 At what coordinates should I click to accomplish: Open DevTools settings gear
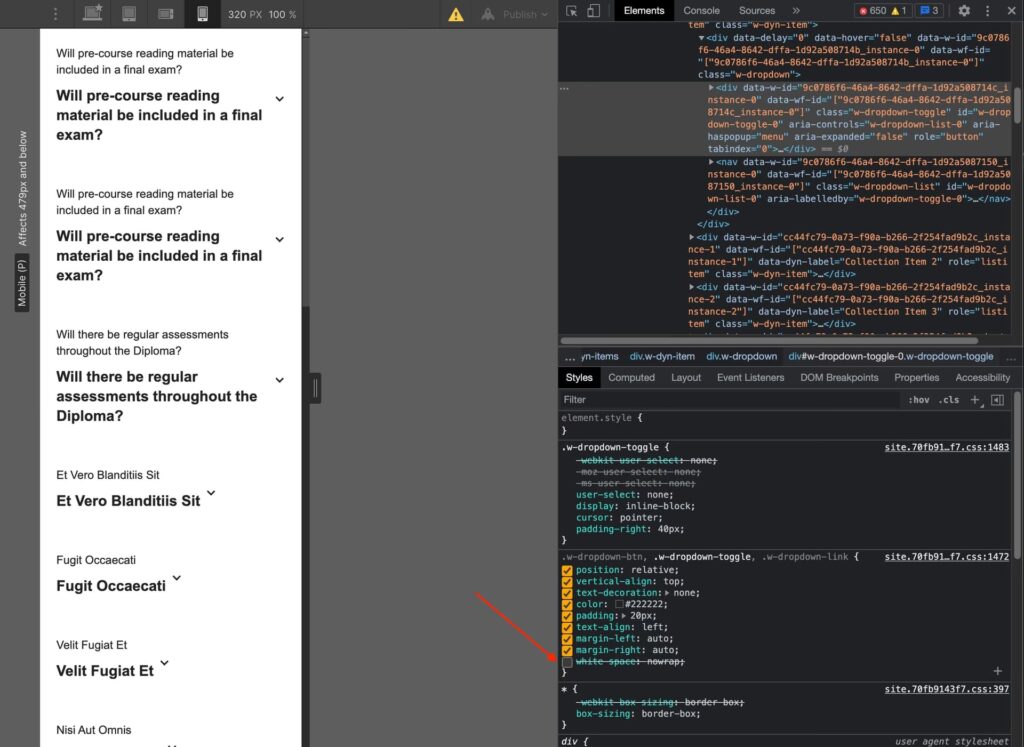coord(964,11)
